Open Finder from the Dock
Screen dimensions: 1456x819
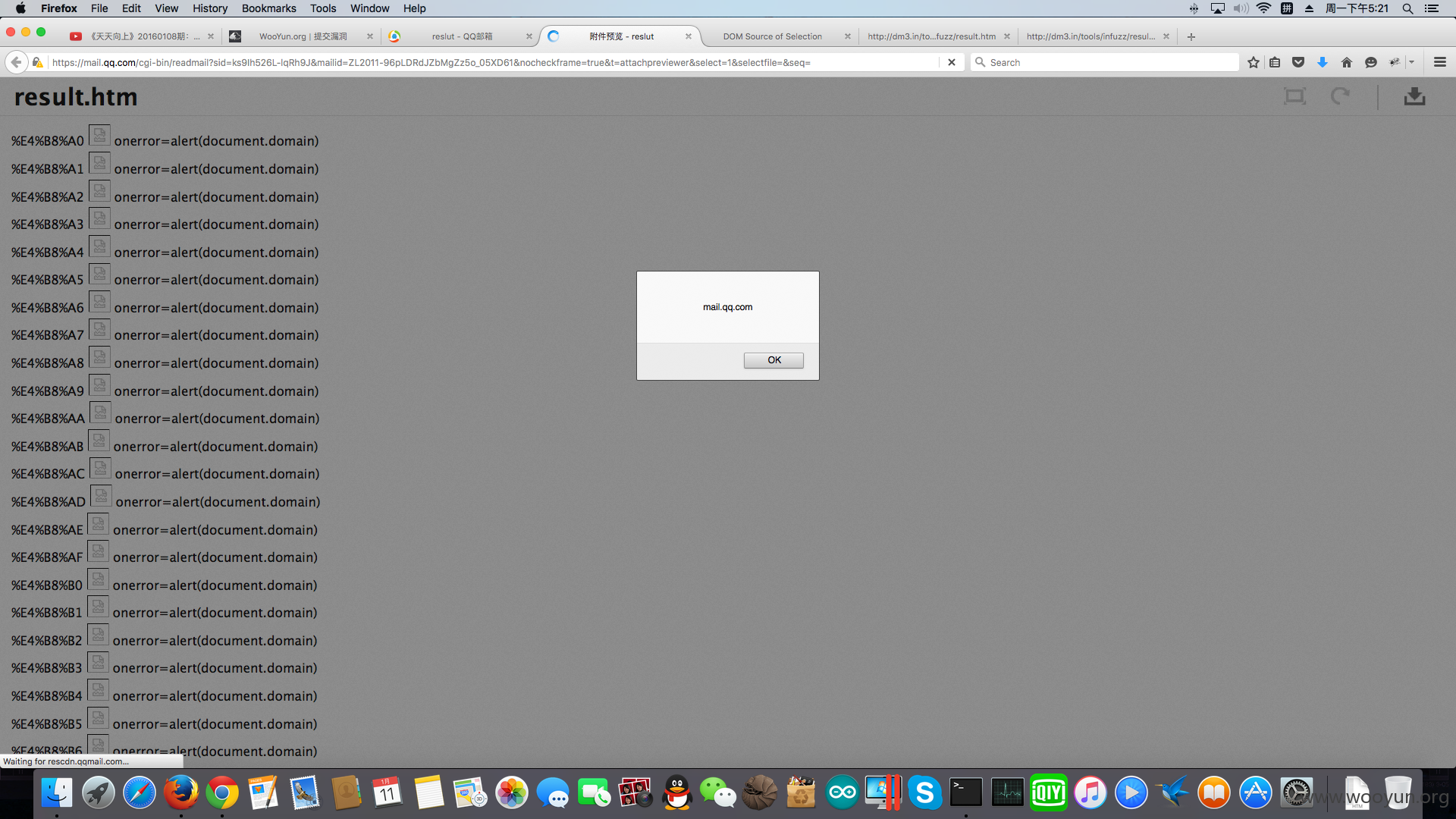[x=57, y=793]
